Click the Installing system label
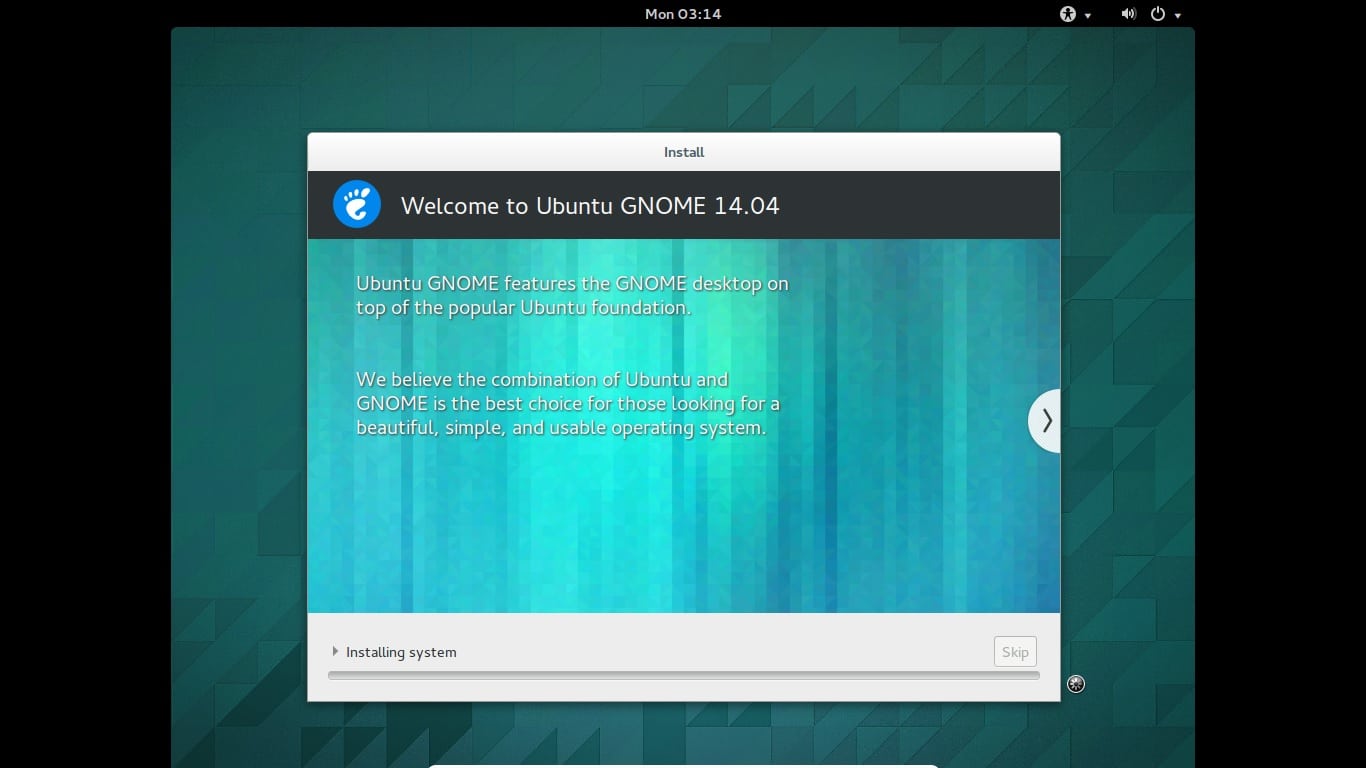Viewport: 1366px width, 768px height. [x=401, y=652]
